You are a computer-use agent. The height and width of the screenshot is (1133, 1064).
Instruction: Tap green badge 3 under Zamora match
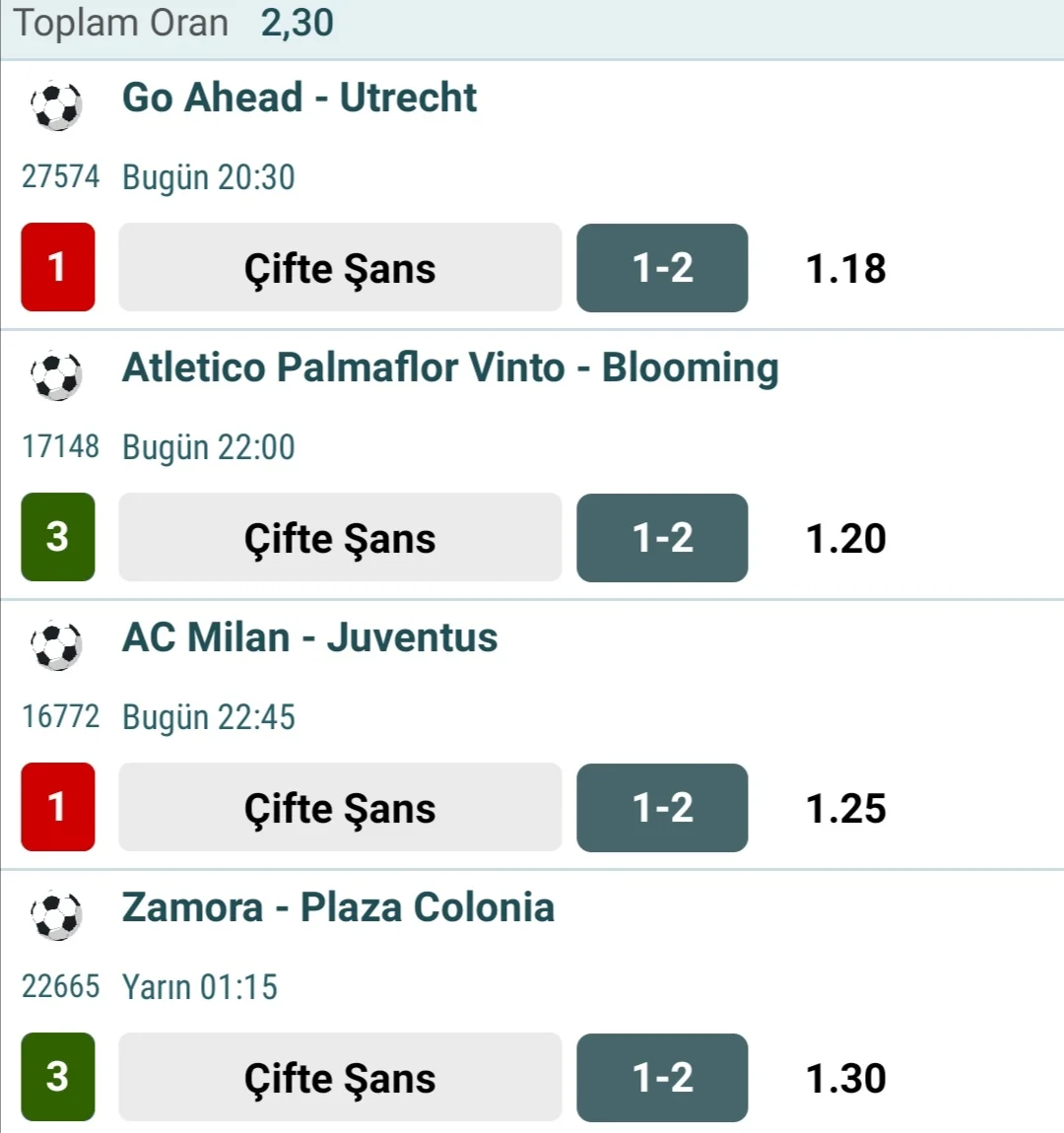pyautogui.click(x=58, y=1077)
